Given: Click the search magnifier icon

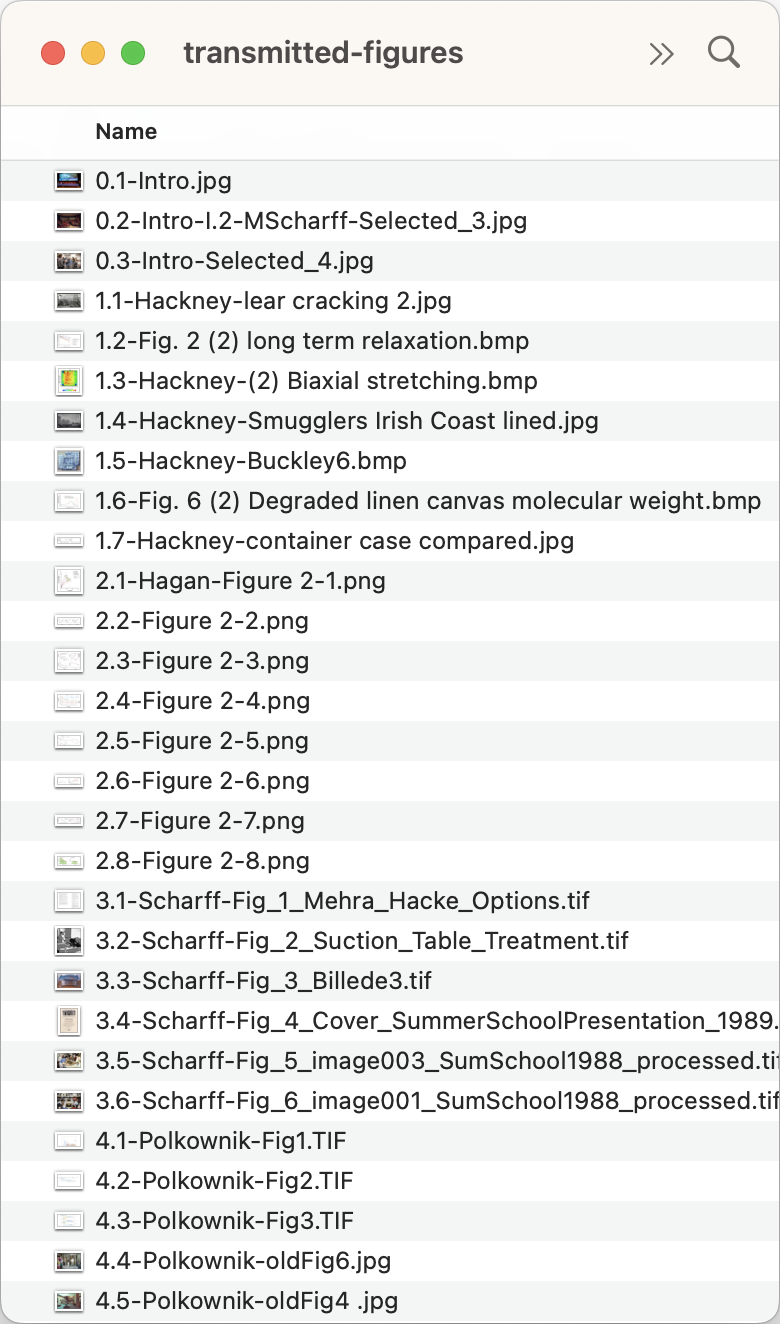Looking at the screenshot, I should tap(723, 52).
